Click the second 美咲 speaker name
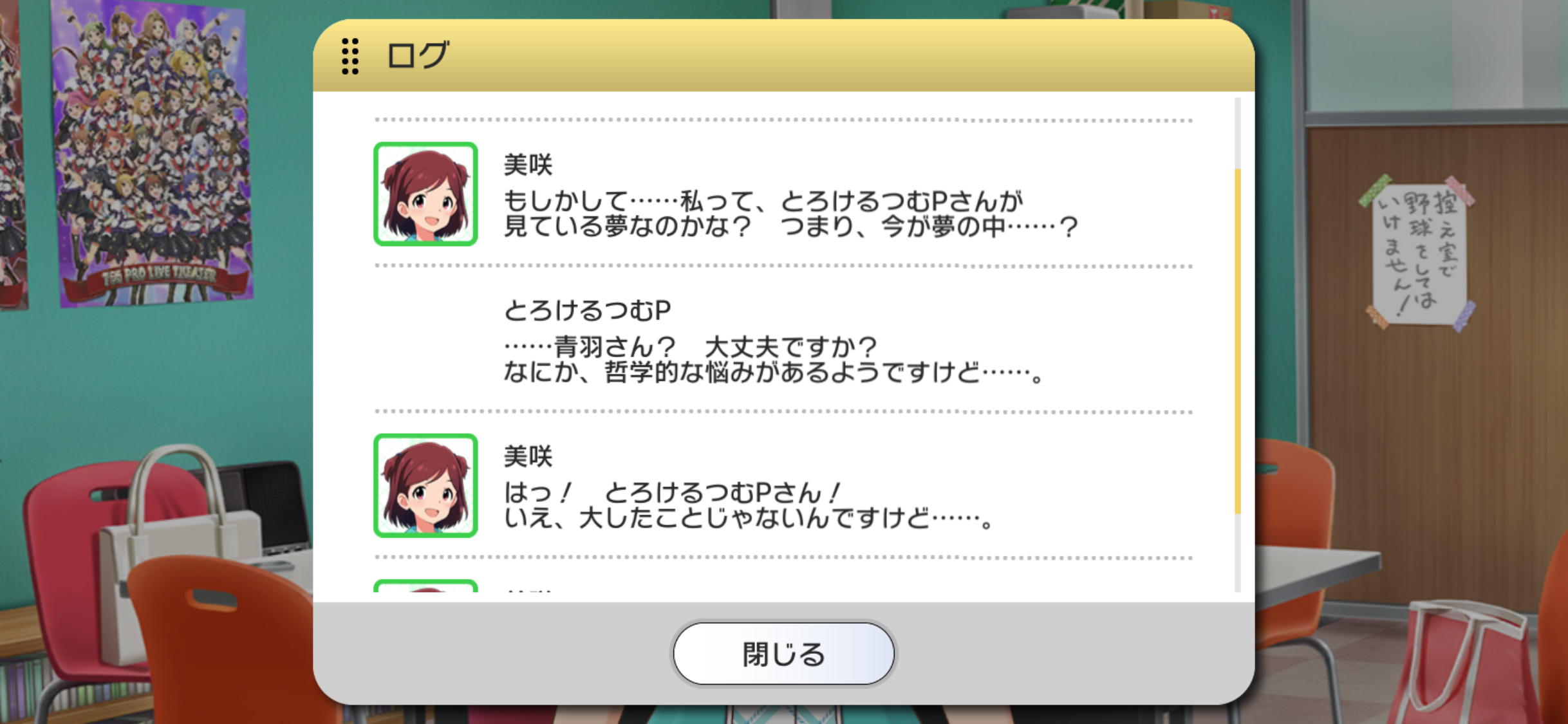Screen dimensions: 1568x724 [528, 456]
